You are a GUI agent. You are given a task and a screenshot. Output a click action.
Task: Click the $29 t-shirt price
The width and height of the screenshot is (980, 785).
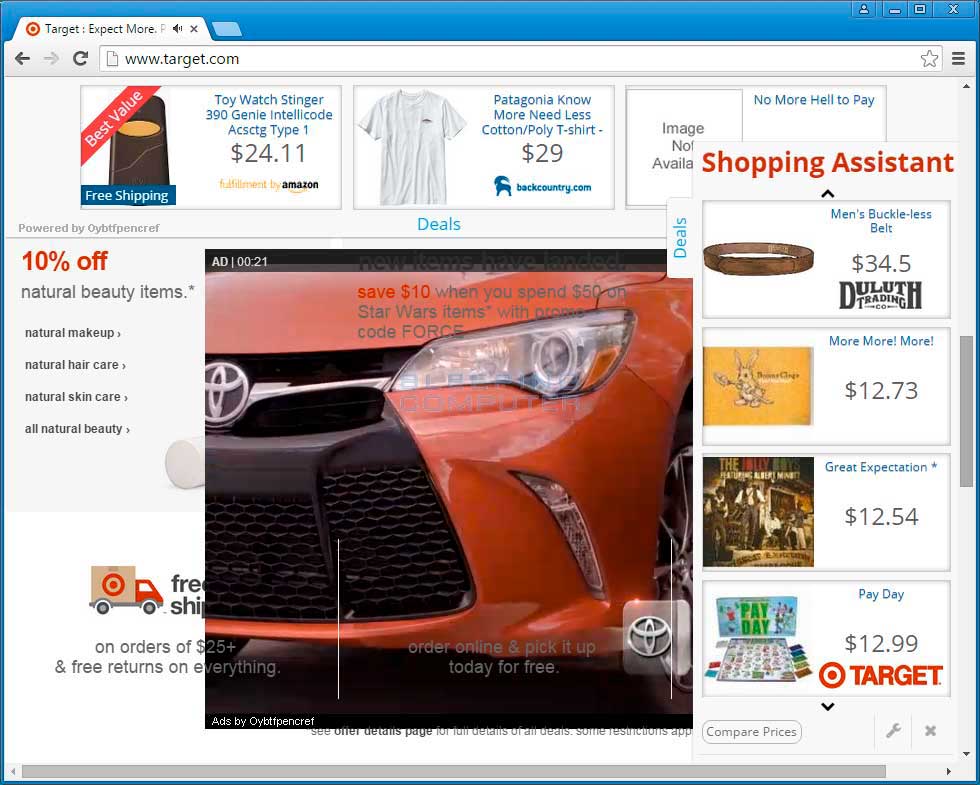click(x=542, y=153)
